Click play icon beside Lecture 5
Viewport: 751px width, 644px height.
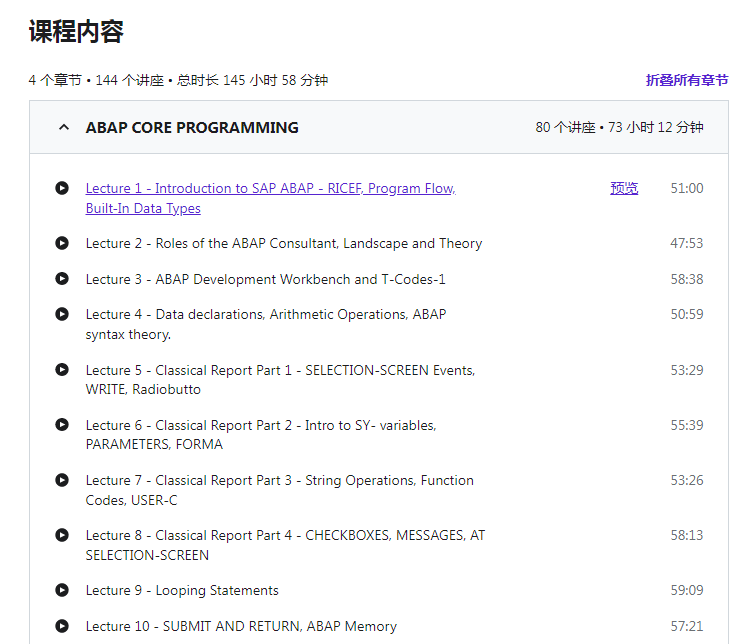pyautogui.click(x=62, y=369)
